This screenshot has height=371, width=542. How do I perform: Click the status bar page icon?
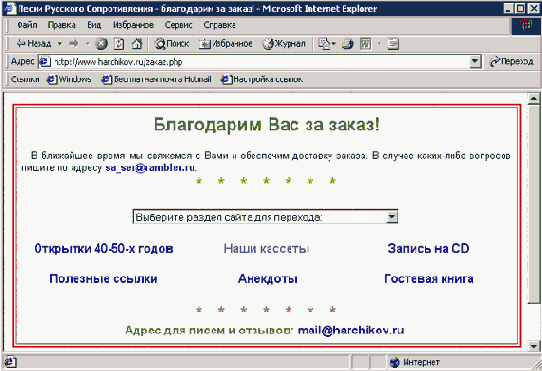pos(9,362)
